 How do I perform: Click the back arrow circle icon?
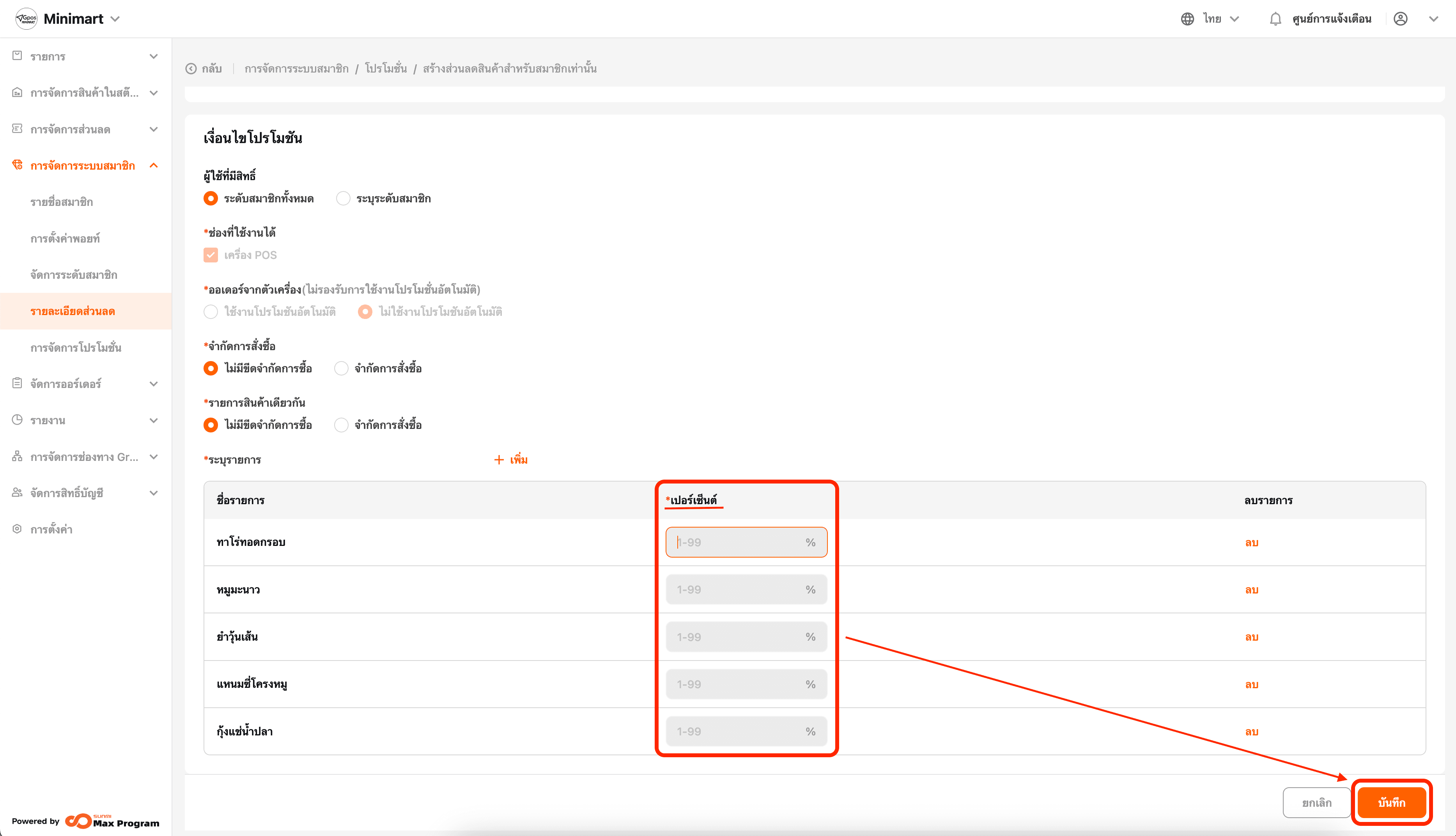point(191,69)
